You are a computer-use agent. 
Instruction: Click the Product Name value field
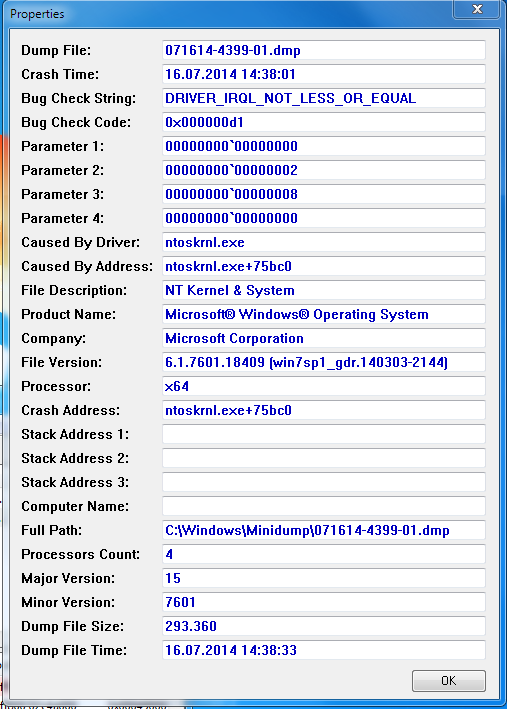point(324,314)
